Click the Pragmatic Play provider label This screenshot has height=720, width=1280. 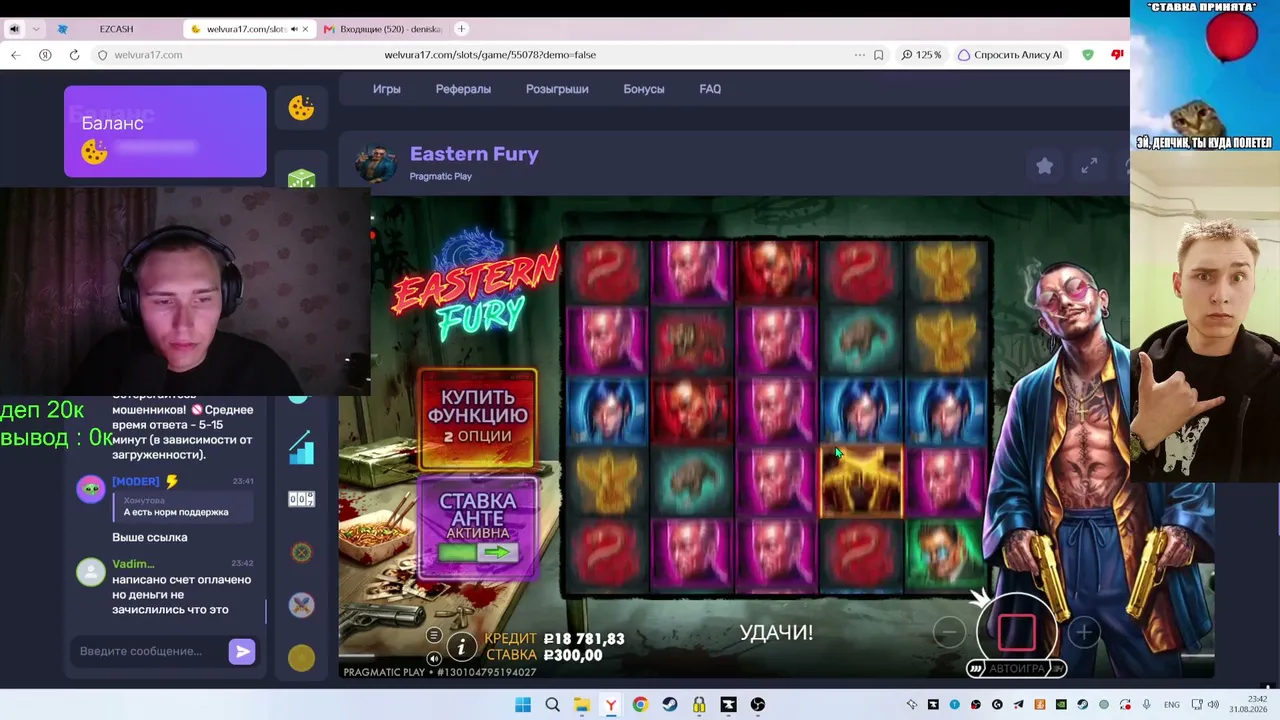tap(440, 177)
